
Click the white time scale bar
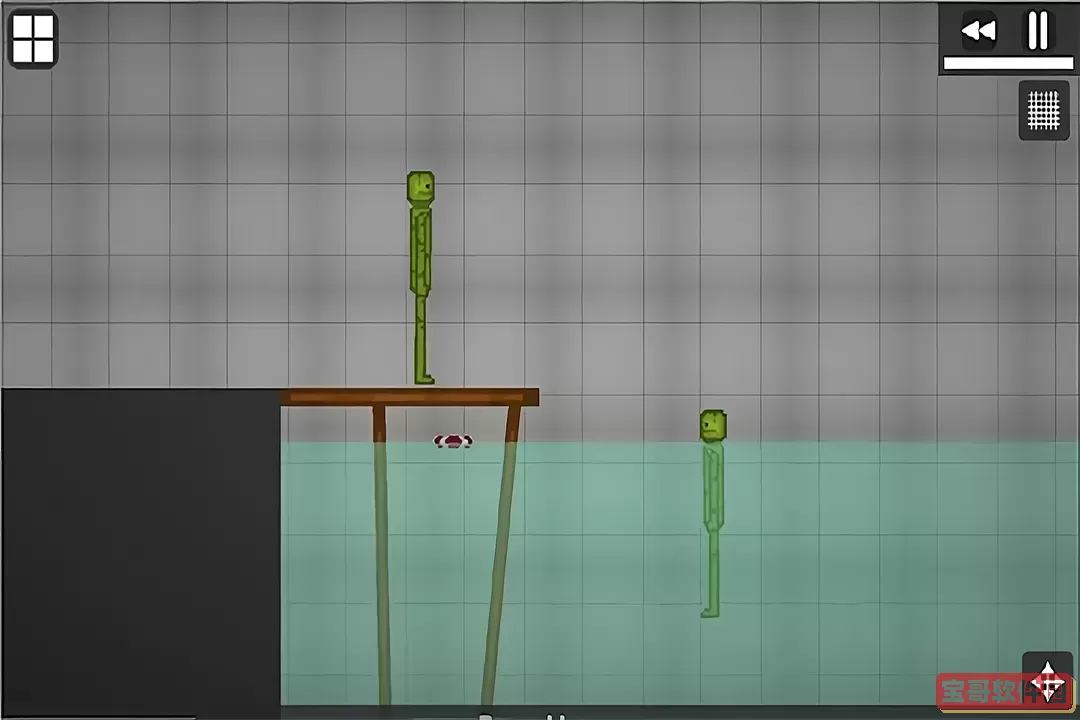coord(1008,63)
